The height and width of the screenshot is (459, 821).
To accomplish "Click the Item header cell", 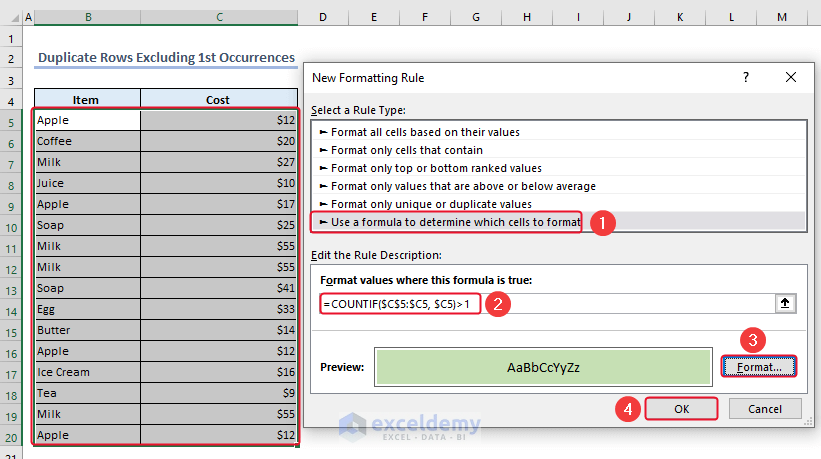I will (x=87, y=99).
